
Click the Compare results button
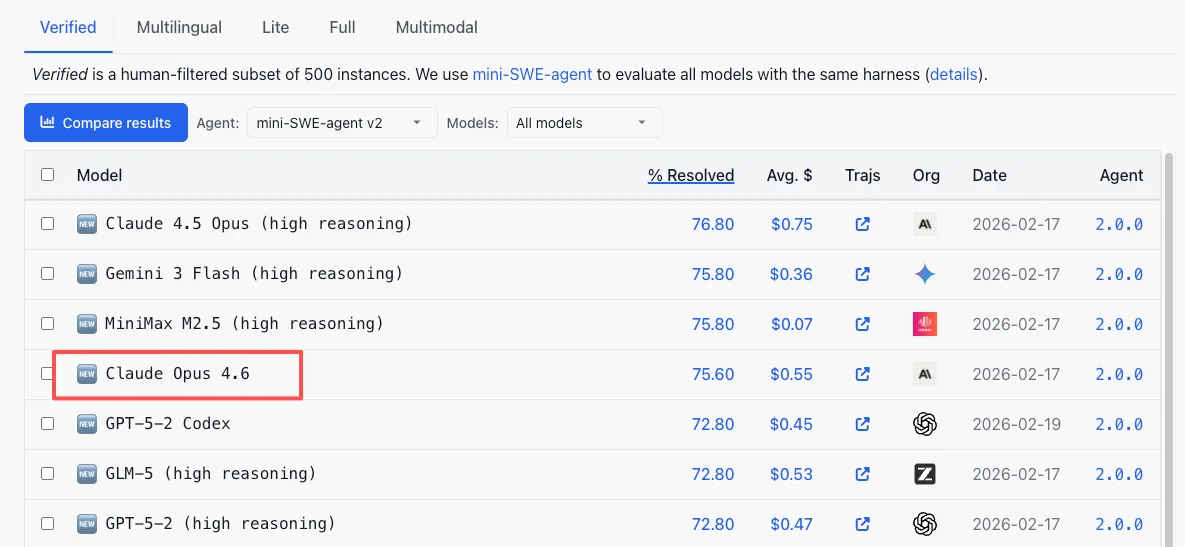(x=106, y=122)
